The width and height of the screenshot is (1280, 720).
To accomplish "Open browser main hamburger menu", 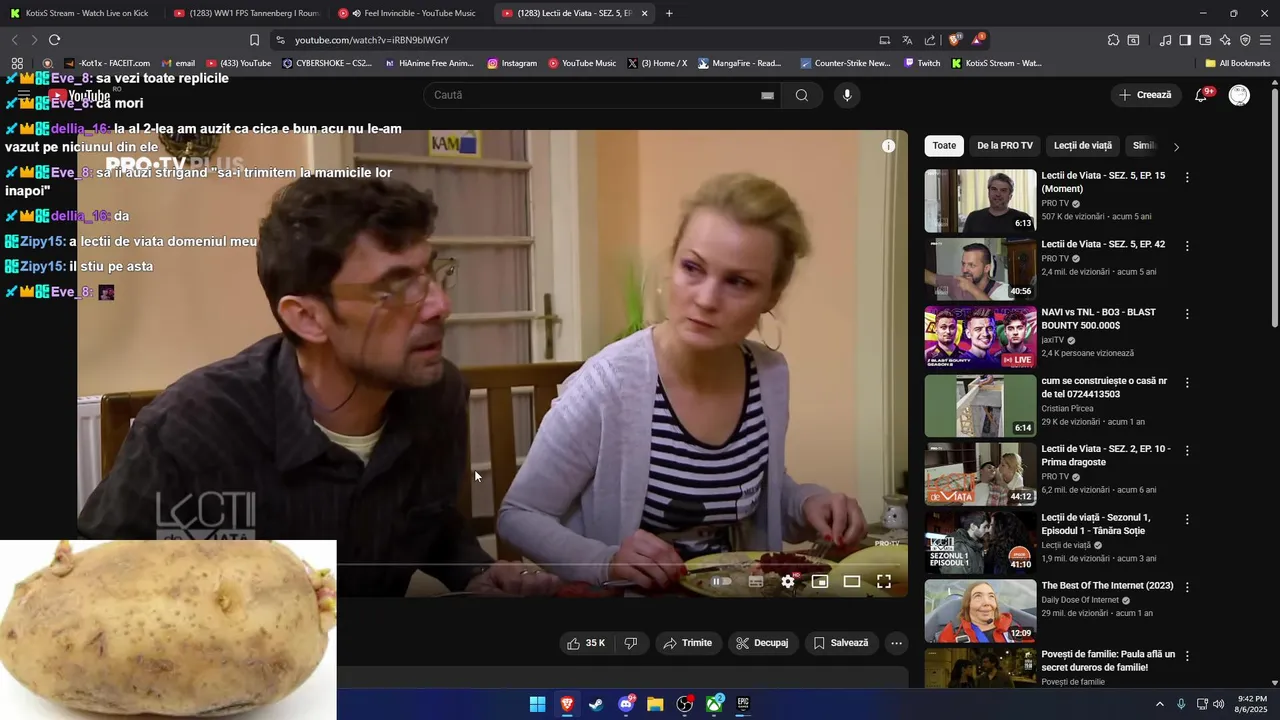I will 1266,40.
